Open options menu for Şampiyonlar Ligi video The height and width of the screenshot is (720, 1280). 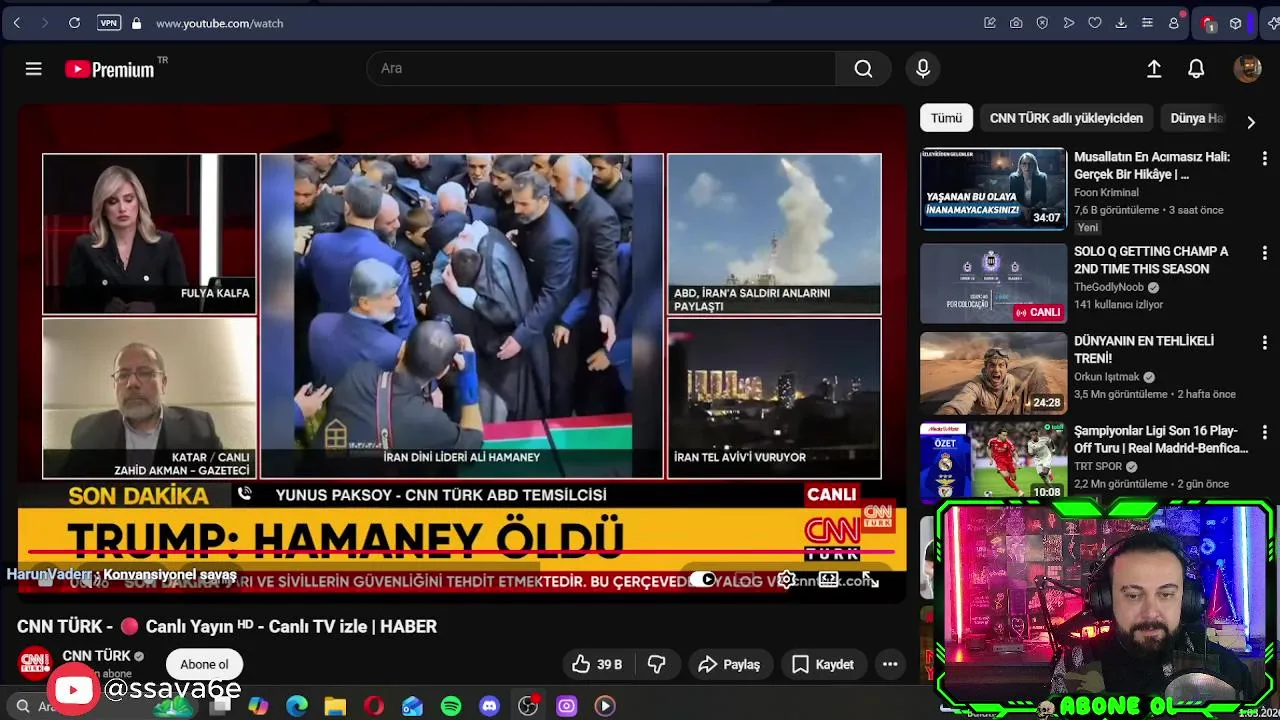pyautogui.click(x=1264, y=432)
